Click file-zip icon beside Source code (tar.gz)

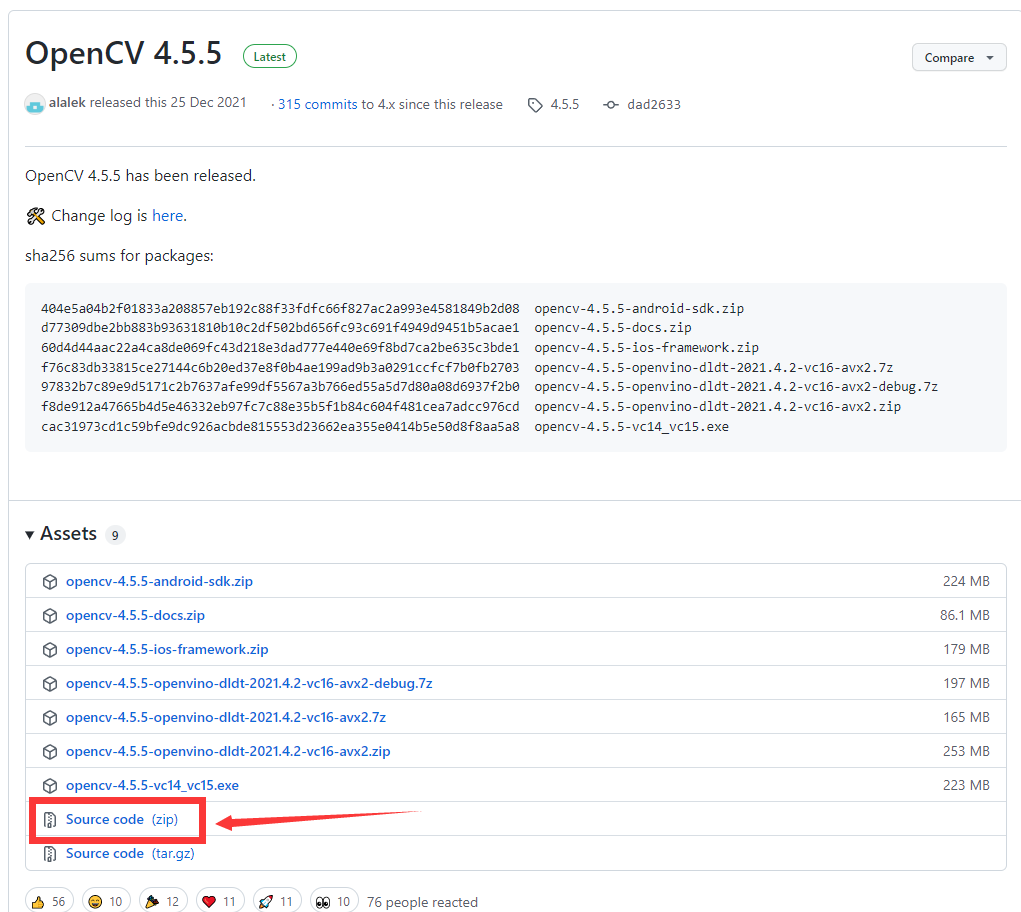[x=49, y=854]
